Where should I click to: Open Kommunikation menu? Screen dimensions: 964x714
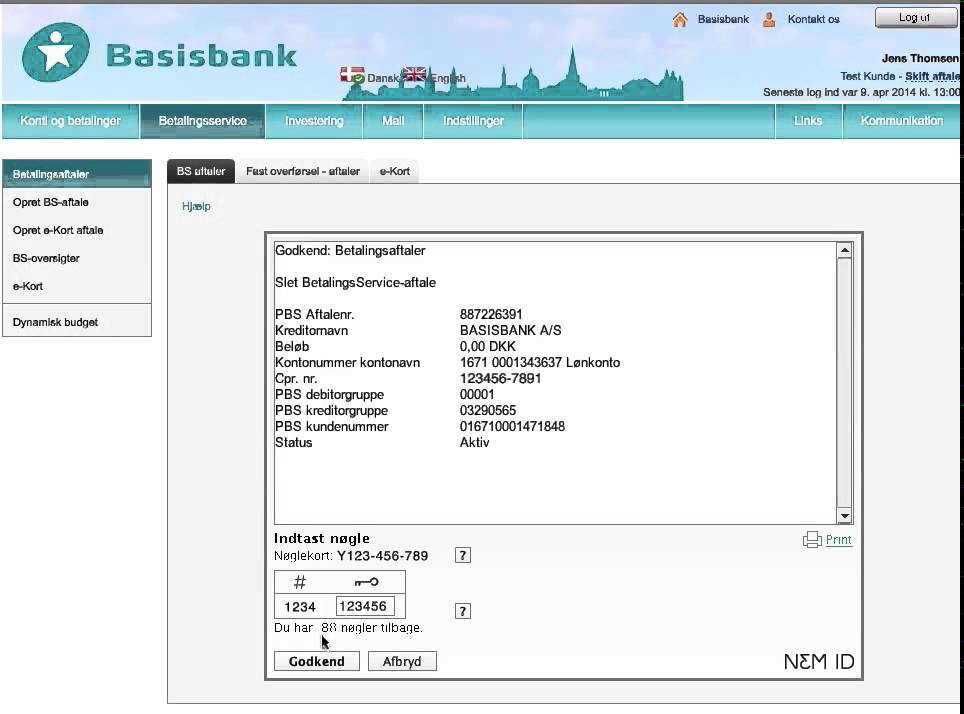tap(901, 121)
